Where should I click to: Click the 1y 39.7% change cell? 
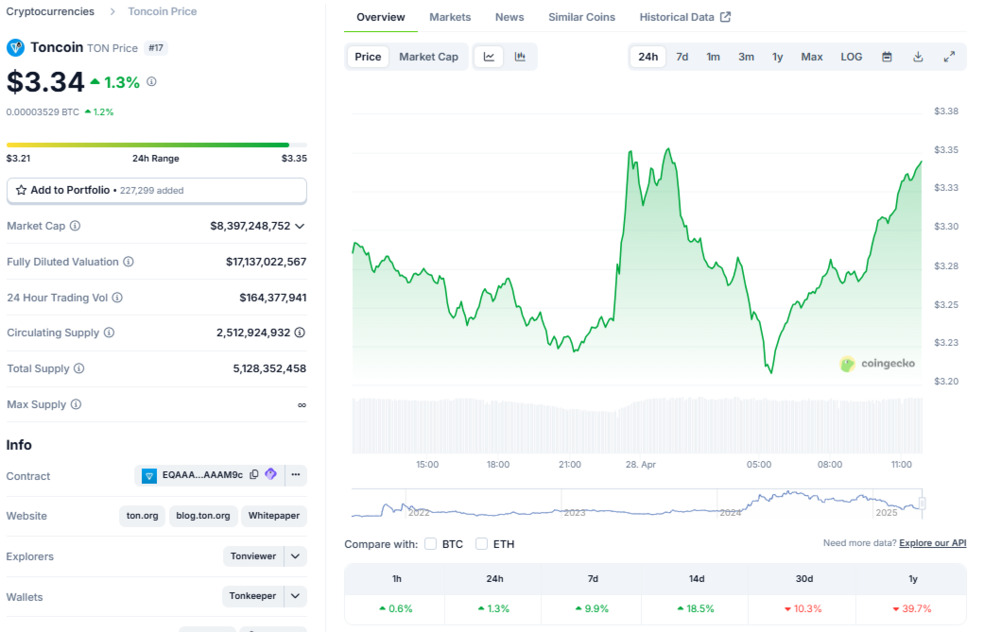912,609
